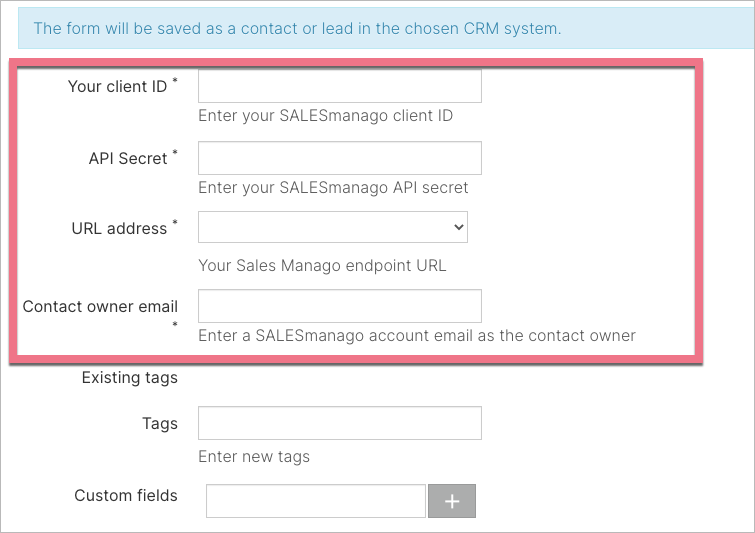
Task: Select the Contact owner email input
Action: pyautogui.click(x=340, y=306)
